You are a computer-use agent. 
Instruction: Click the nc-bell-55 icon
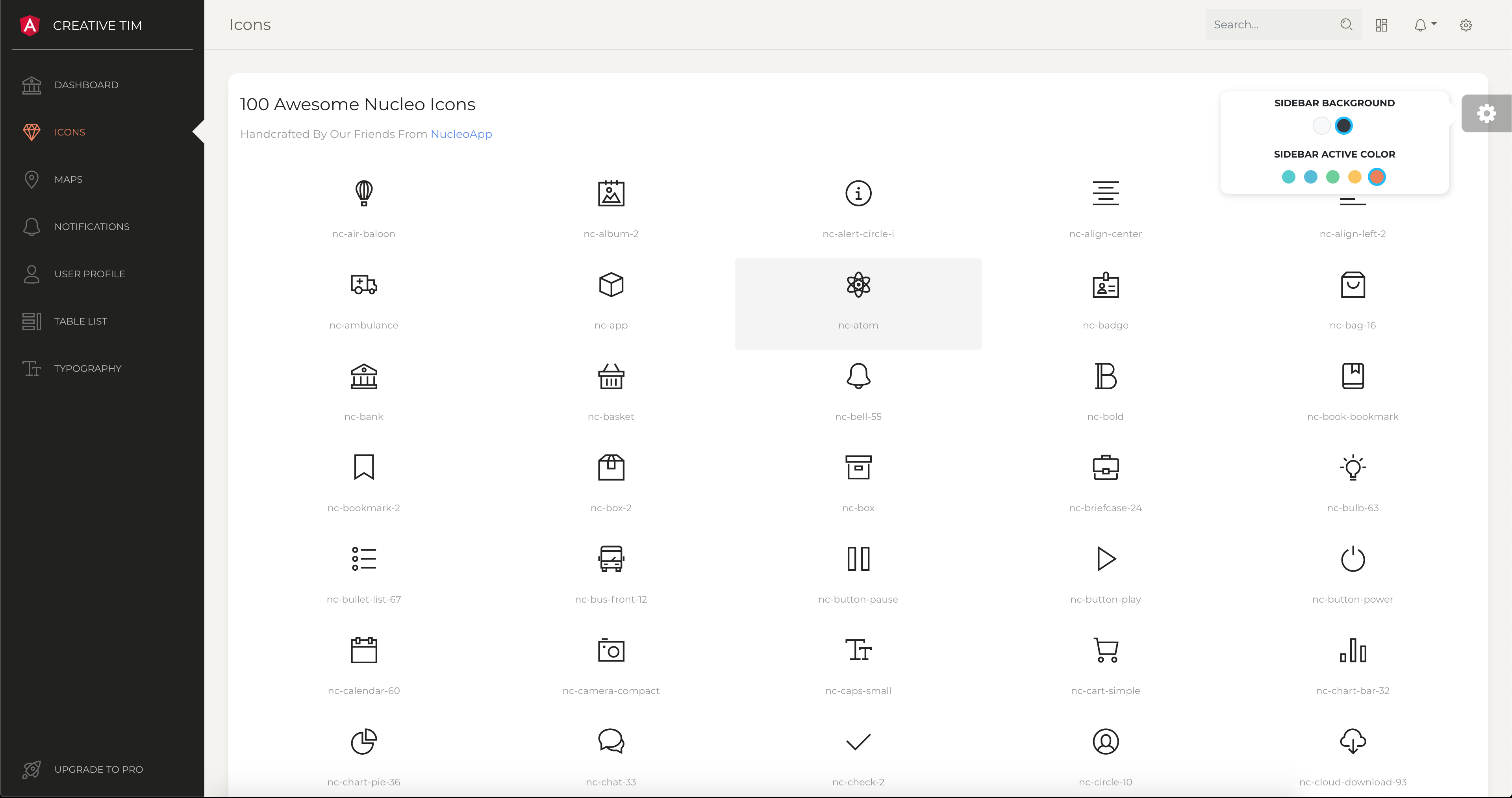pyautogui.click(x=858, y=377)
